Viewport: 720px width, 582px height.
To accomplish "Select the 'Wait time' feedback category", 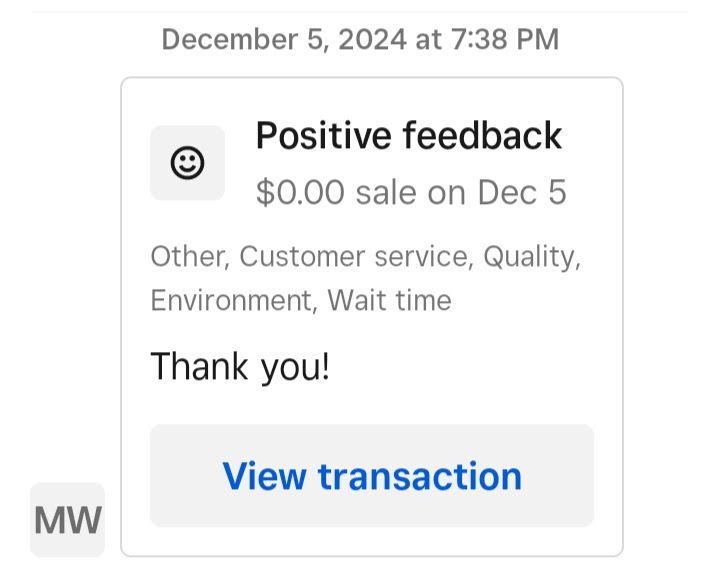I will pyautogui.click(x=389, y=301).
